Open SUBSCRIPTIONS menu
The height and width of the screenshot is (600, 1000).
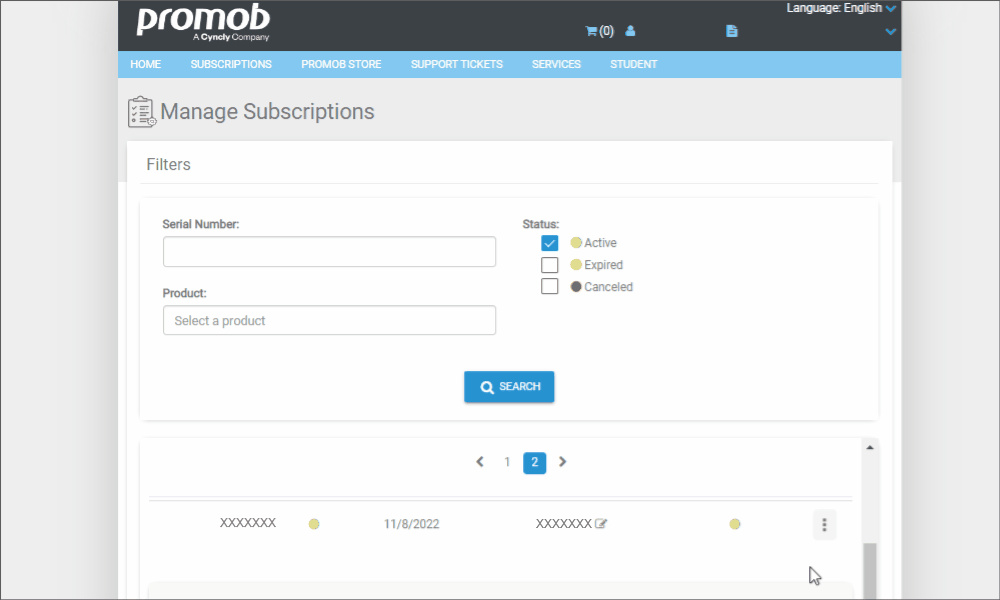click(231, 64)
